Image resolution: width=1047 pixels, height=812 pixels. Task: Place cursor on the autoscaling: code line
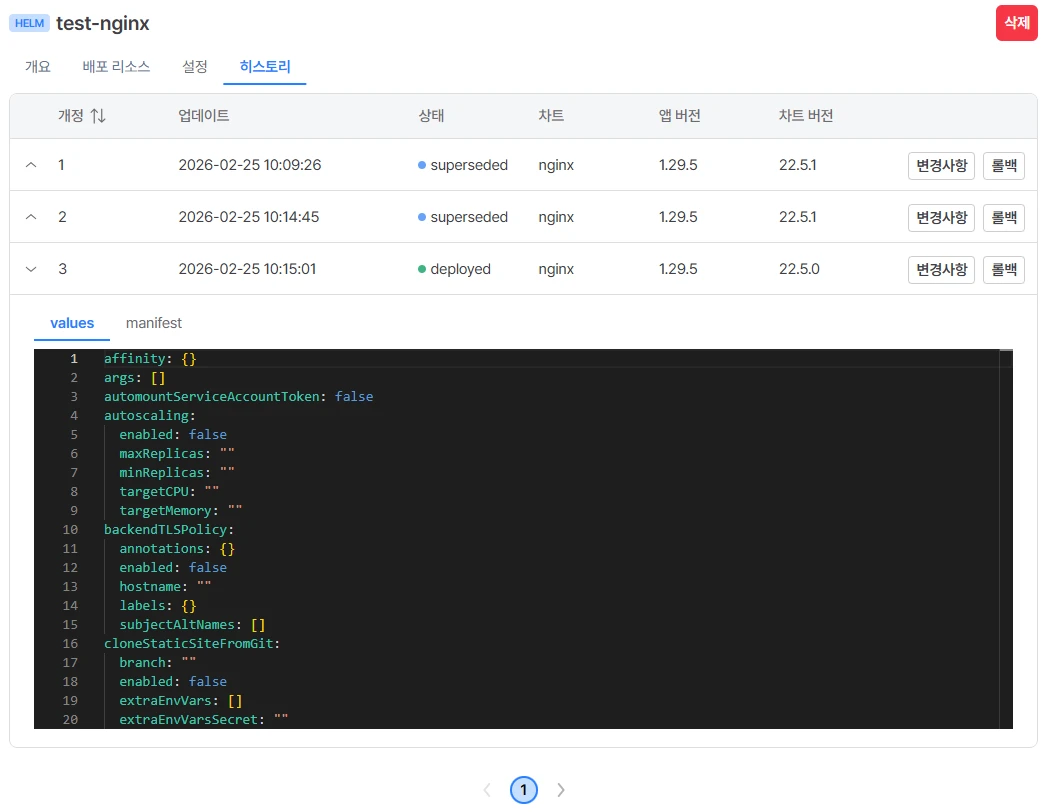click(150, 415)
